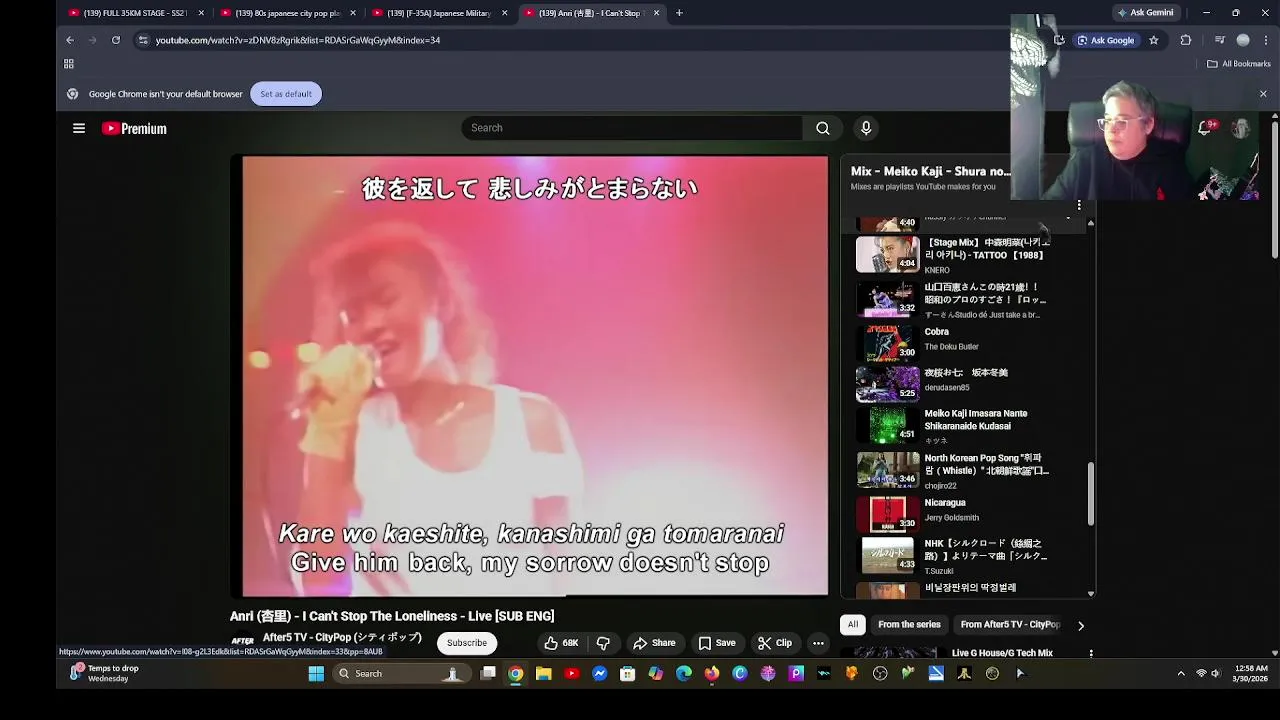Screen dimensions: 1280x720
Task: Open clock showing 12:58 AM
Action: (1251, 673)
